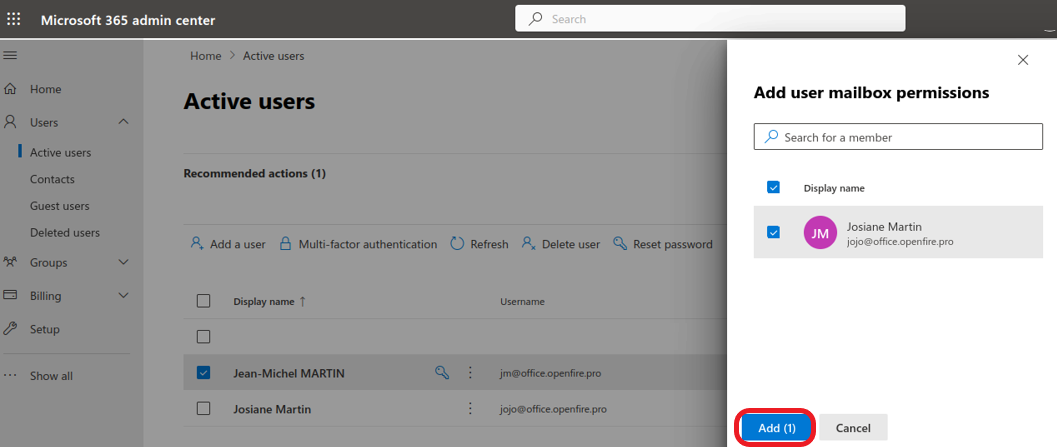Click the jm@office.openfire.pro username

pyautogui.click(x=553, y=373)
